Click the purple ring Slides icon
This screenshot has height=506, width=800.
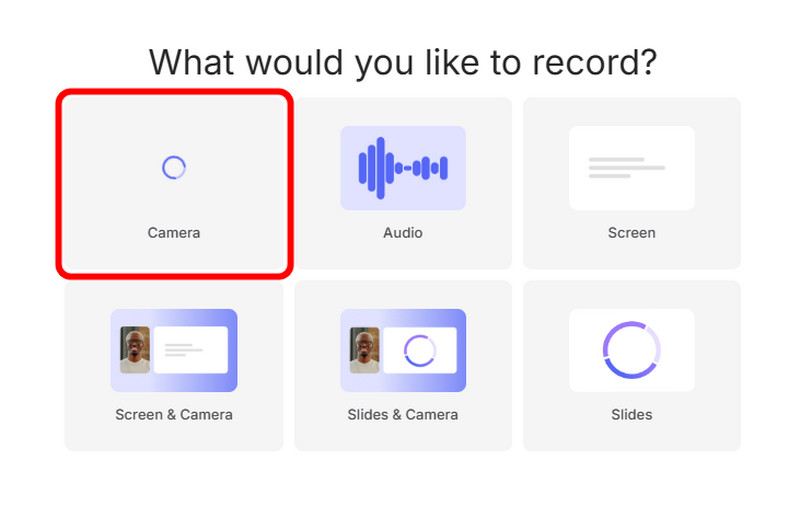tap(631, 350)
